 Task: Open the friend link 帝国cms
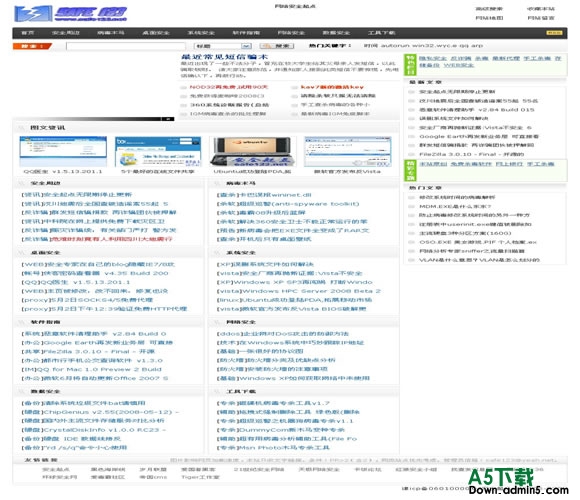coord(153,477)
